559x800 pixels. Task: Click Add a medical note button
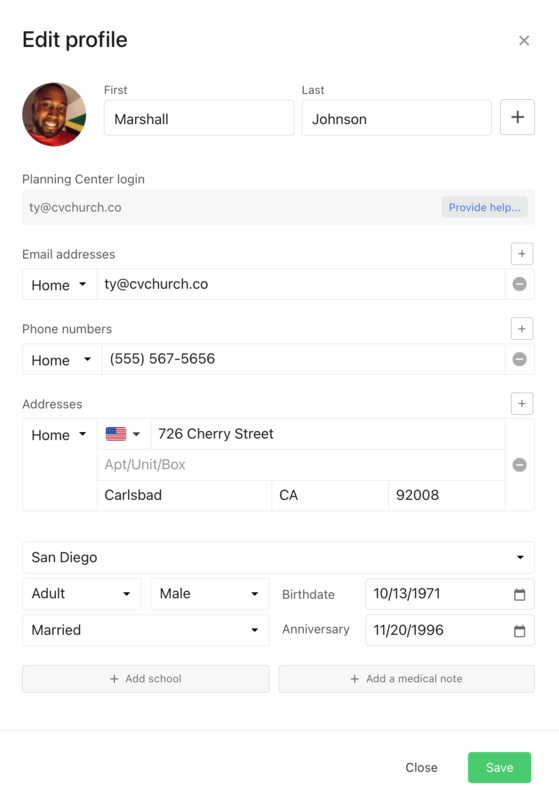pyautogui.click(x=406, y=679)
